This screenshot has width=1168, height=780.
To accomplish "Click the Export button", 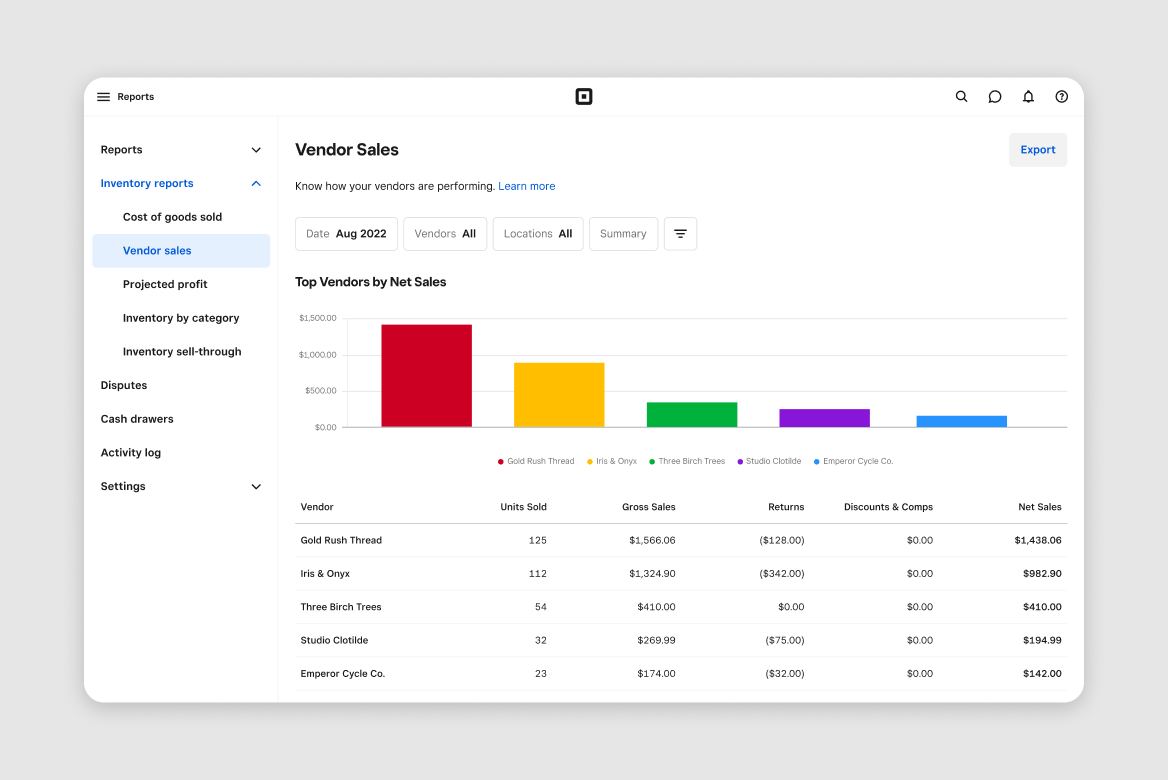I will [x=1037, y=148].
